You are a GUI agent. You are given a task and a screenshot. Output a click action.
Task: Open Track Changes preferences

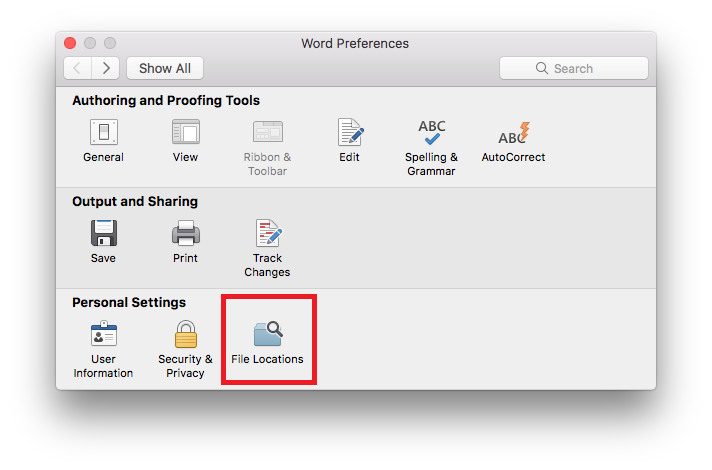tap(268, 233)
